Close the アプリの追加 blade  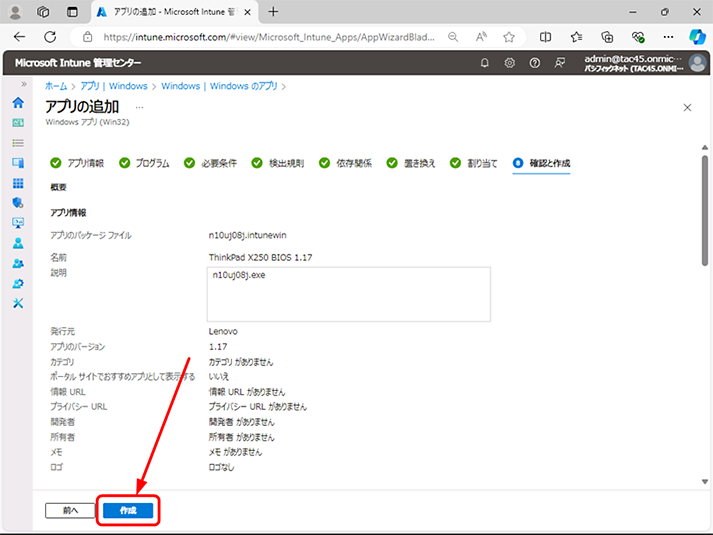tap(687, 107)
